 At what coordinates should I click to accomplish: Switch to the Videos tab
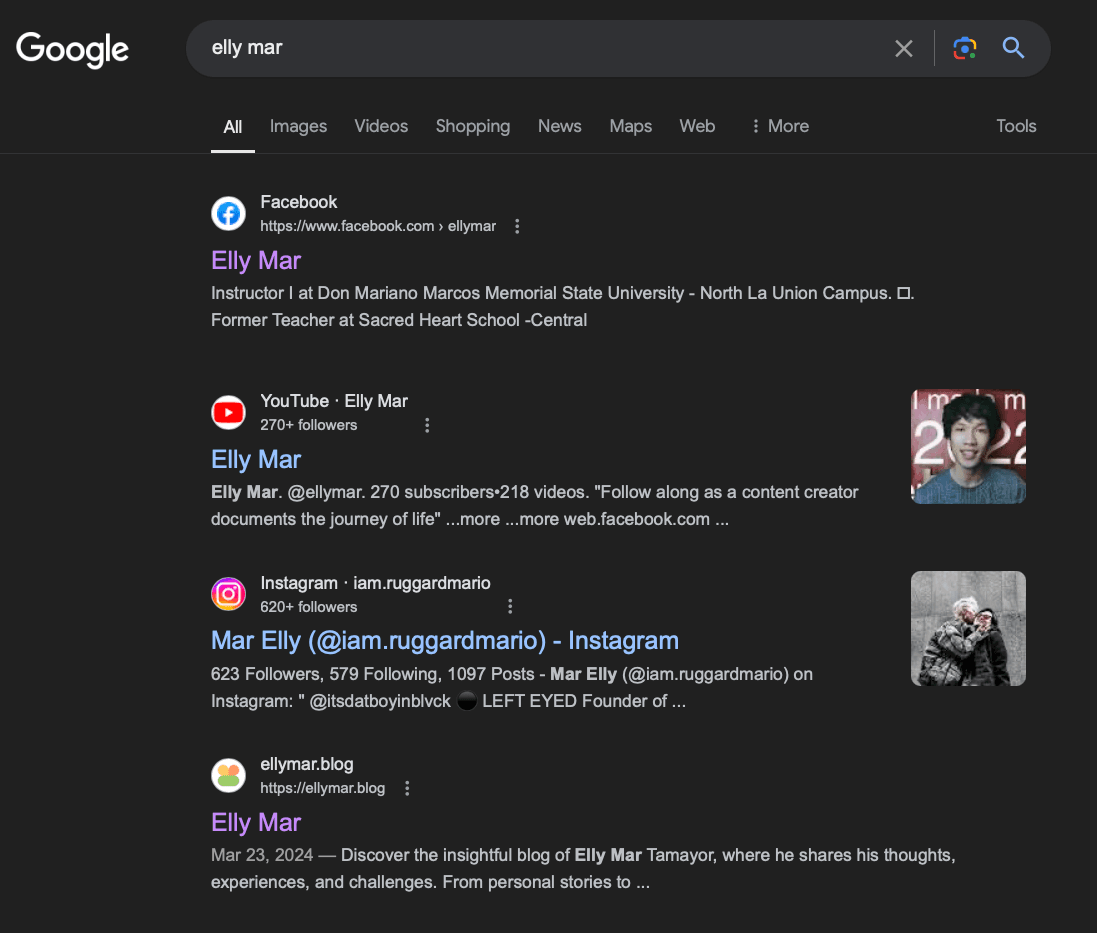tap(381, 126)
